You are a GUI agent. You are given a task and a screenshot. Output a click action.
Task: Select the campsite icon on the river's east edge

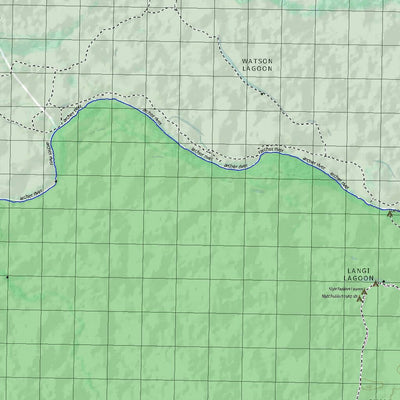point(389,214)
